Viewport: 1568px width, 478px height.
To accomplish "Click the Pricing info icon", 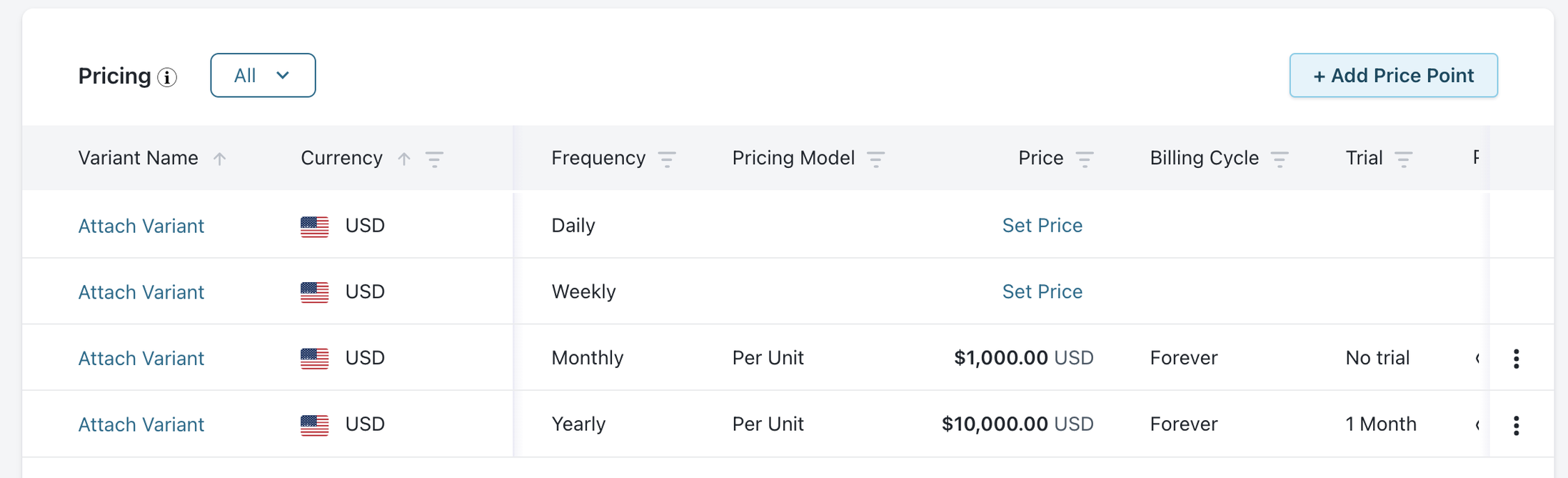I will pyautogui.click(x=167, y=77).
